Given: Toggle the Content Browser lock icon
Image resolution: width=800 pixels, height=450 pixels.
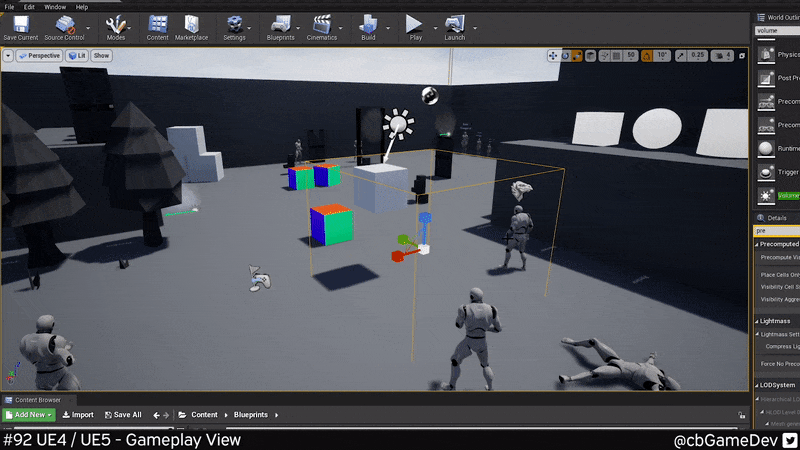Looking at the screenshot, I should [x=741, y=415].
